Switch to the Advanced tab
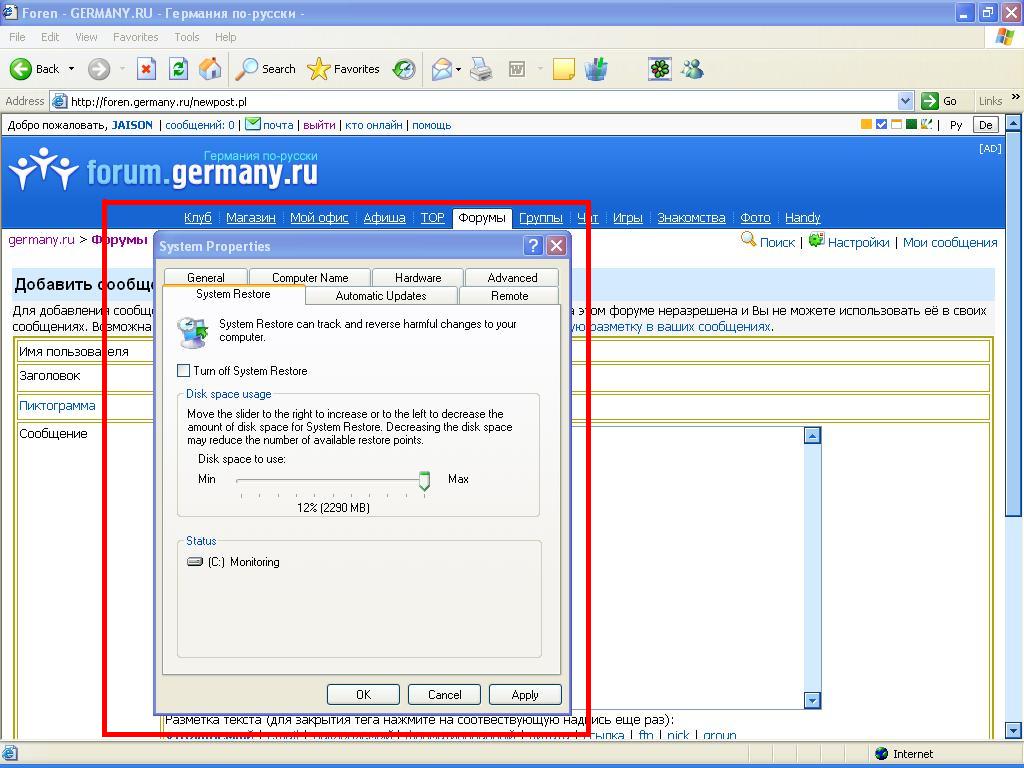This screenshot has height=768, width=1024. (512, 277)
